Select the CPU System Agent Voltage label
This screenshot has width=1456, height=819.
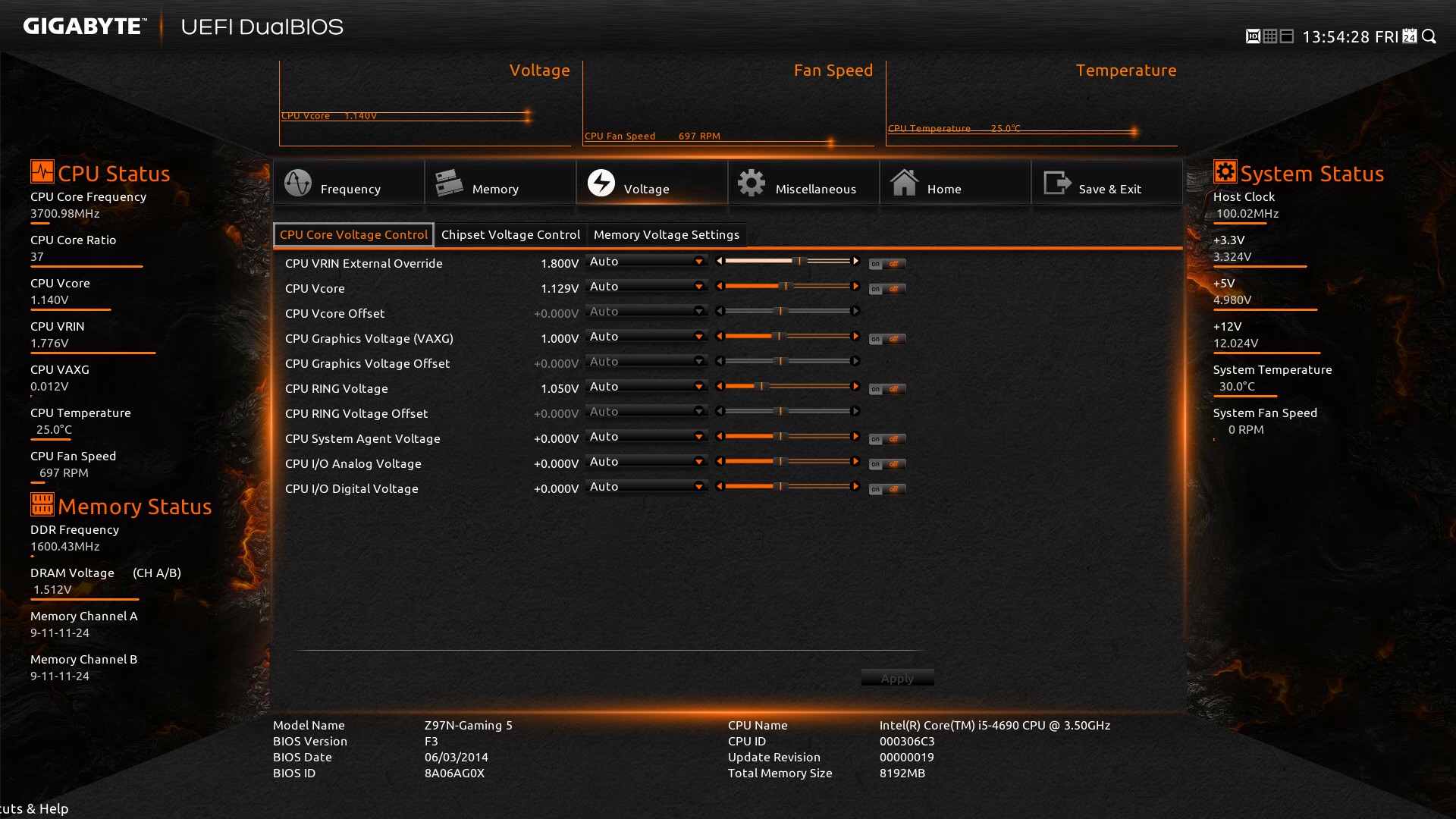pyautogui.click(x=362, y=438)
